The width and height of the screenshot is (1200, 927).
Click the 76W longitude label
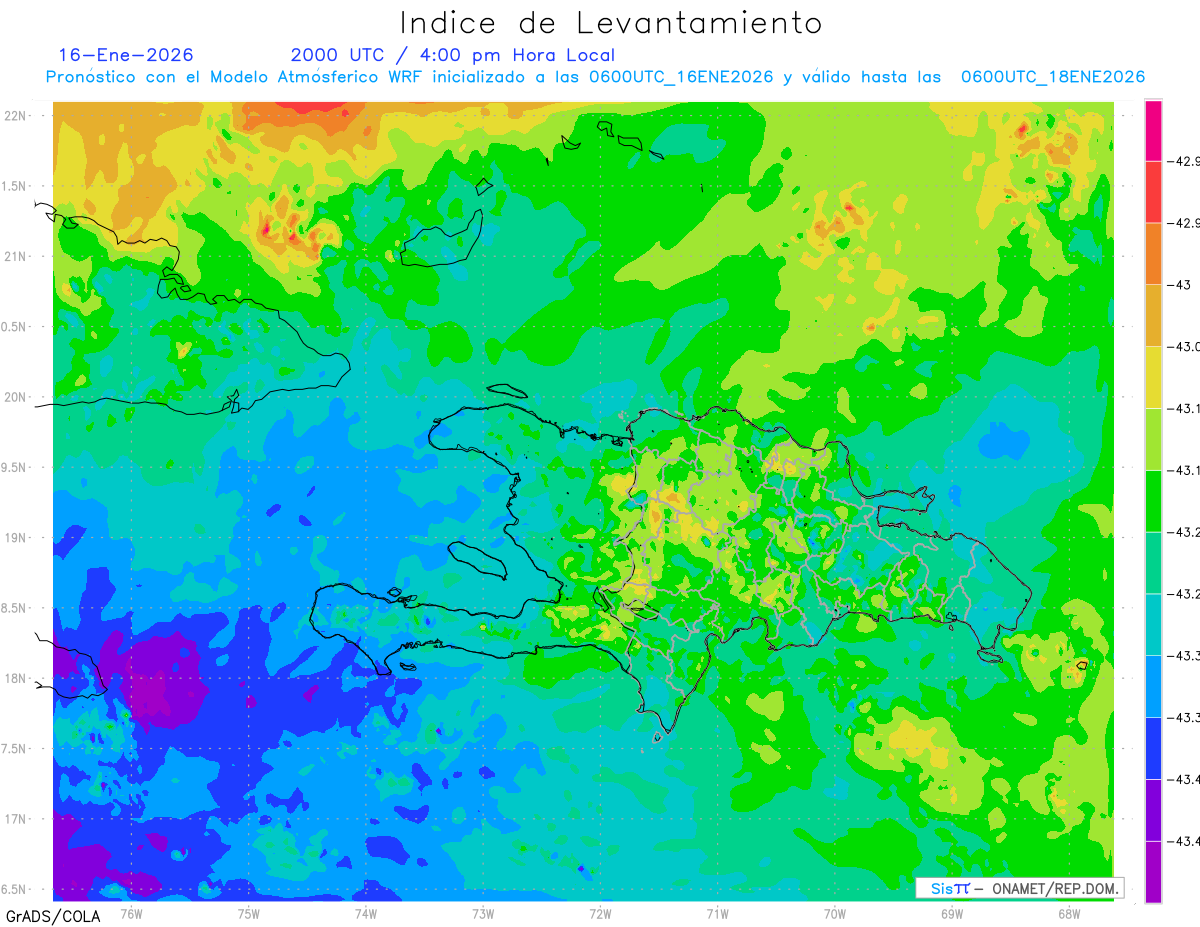(131, 913)
